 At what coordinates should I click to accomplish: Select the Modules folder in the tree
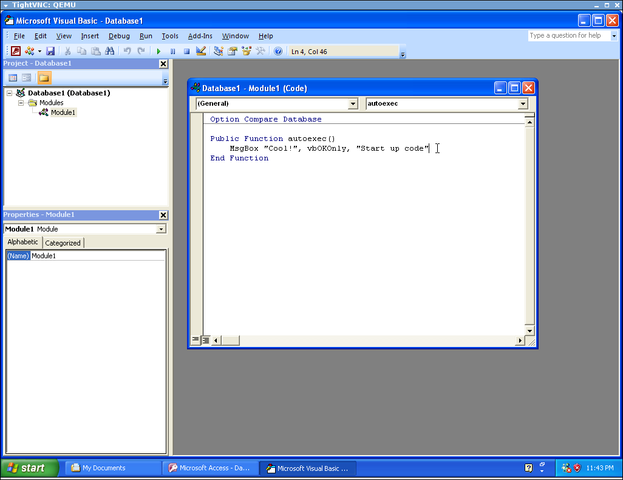pyautogui.click(x=51, y=103)
